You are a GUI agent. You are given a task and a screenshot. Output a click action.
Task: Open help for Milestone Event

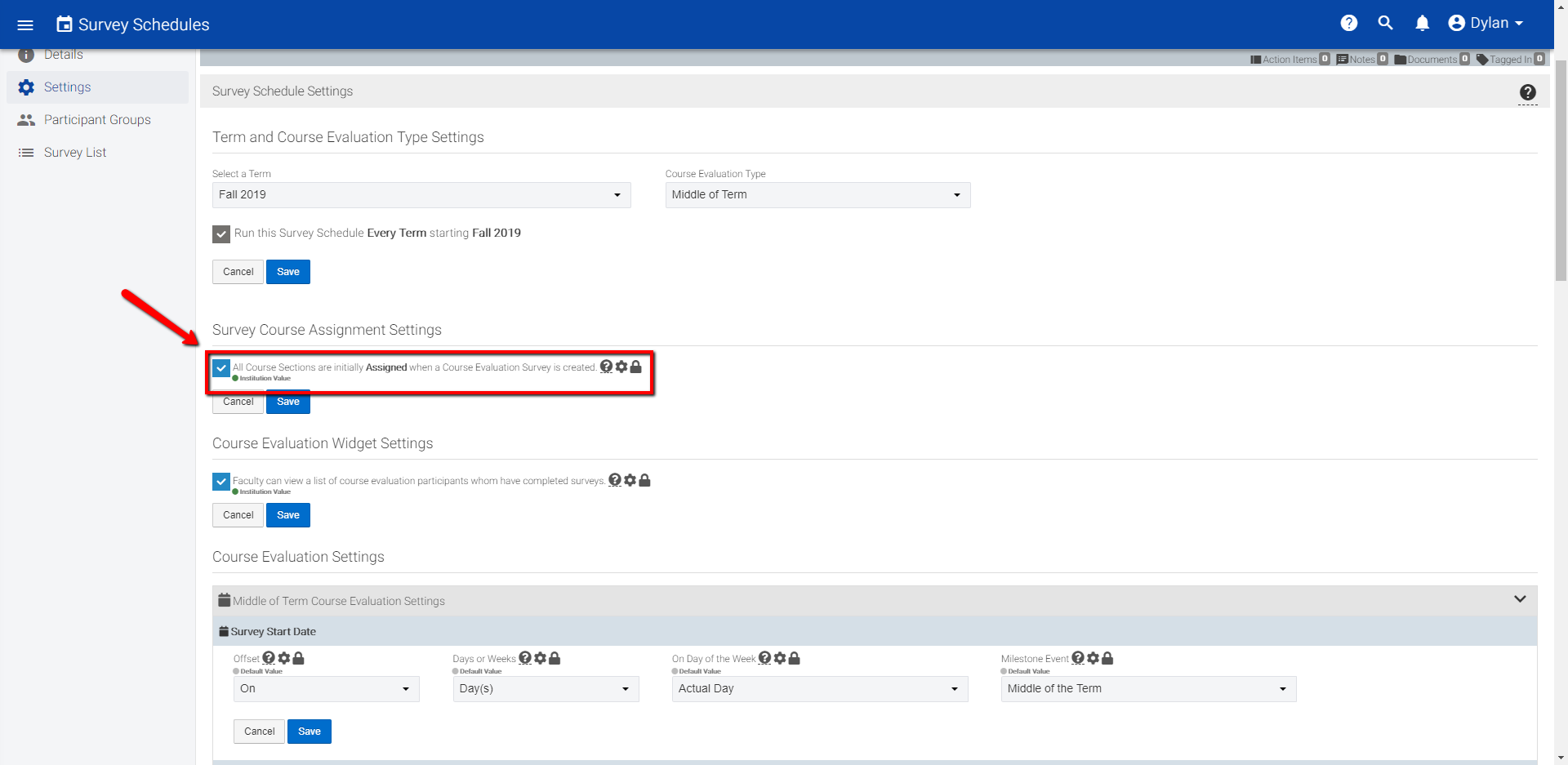(1078, 658)
